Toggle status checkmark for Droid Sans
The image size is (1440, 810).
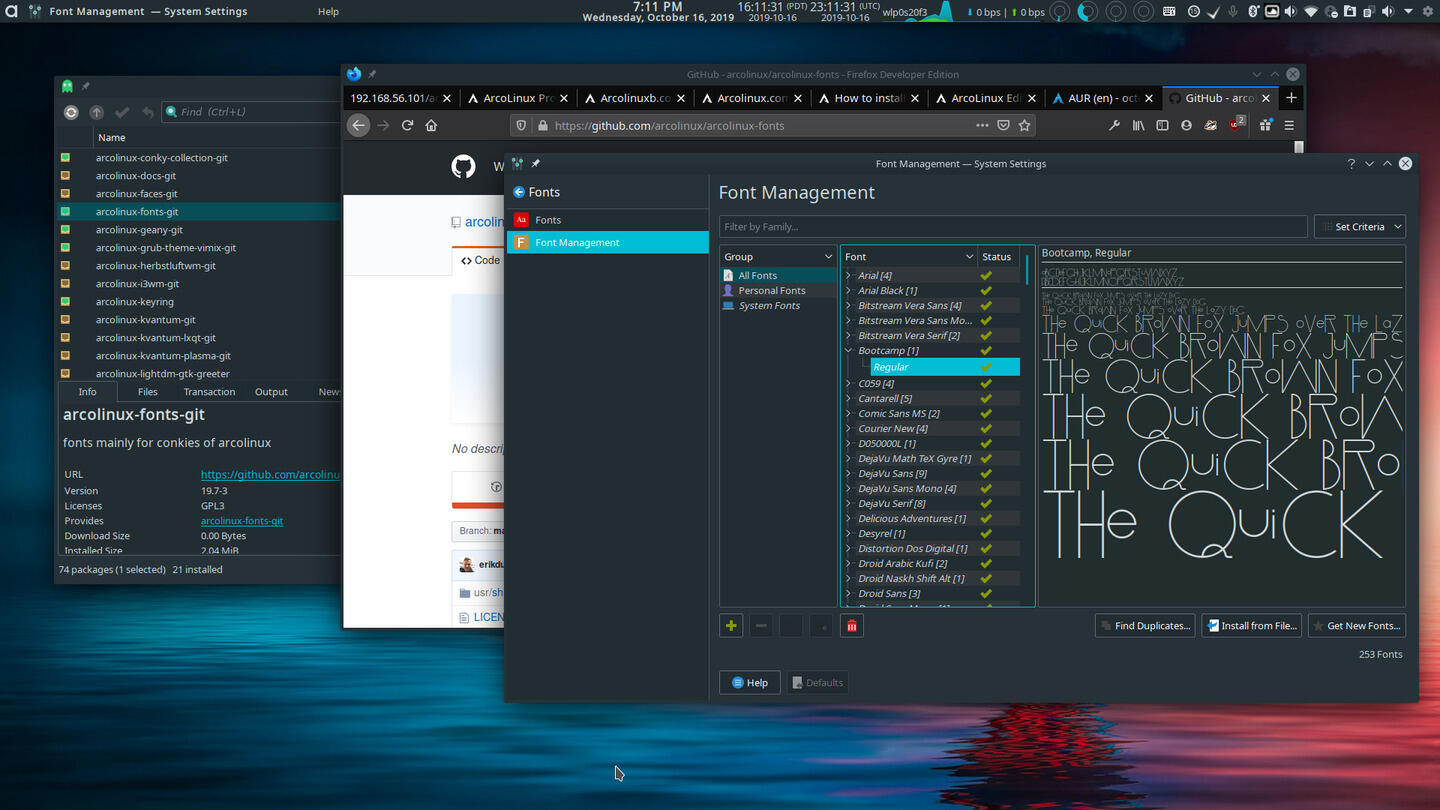coord(986,593)
